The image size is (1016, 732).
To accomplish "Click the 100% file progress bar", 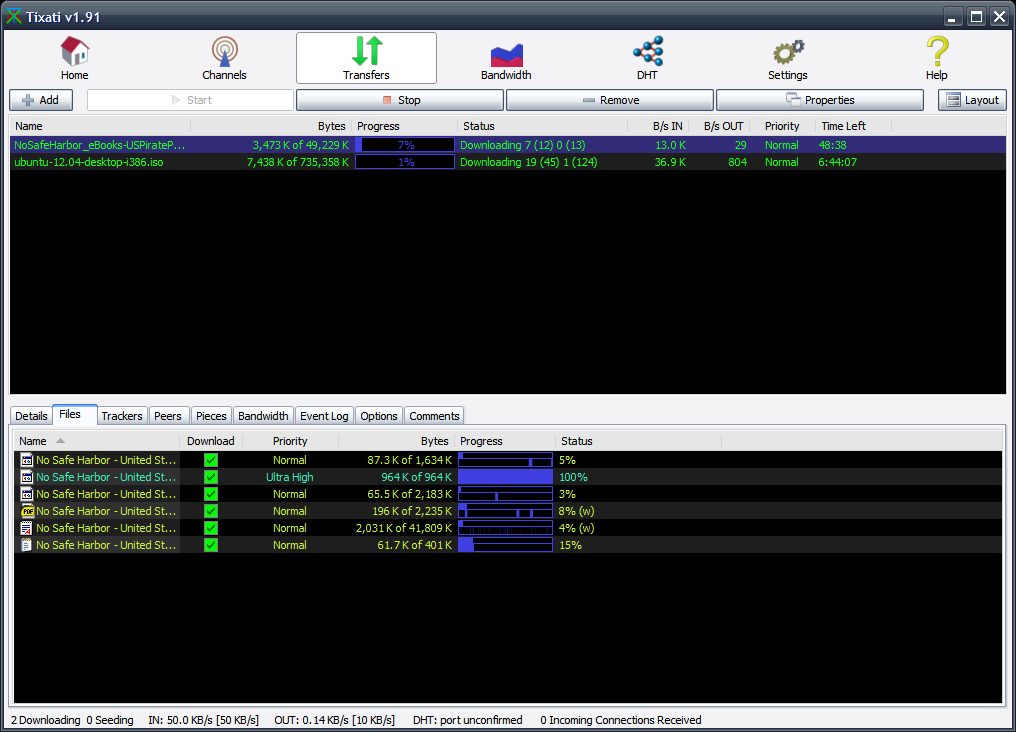I will 505,477.
